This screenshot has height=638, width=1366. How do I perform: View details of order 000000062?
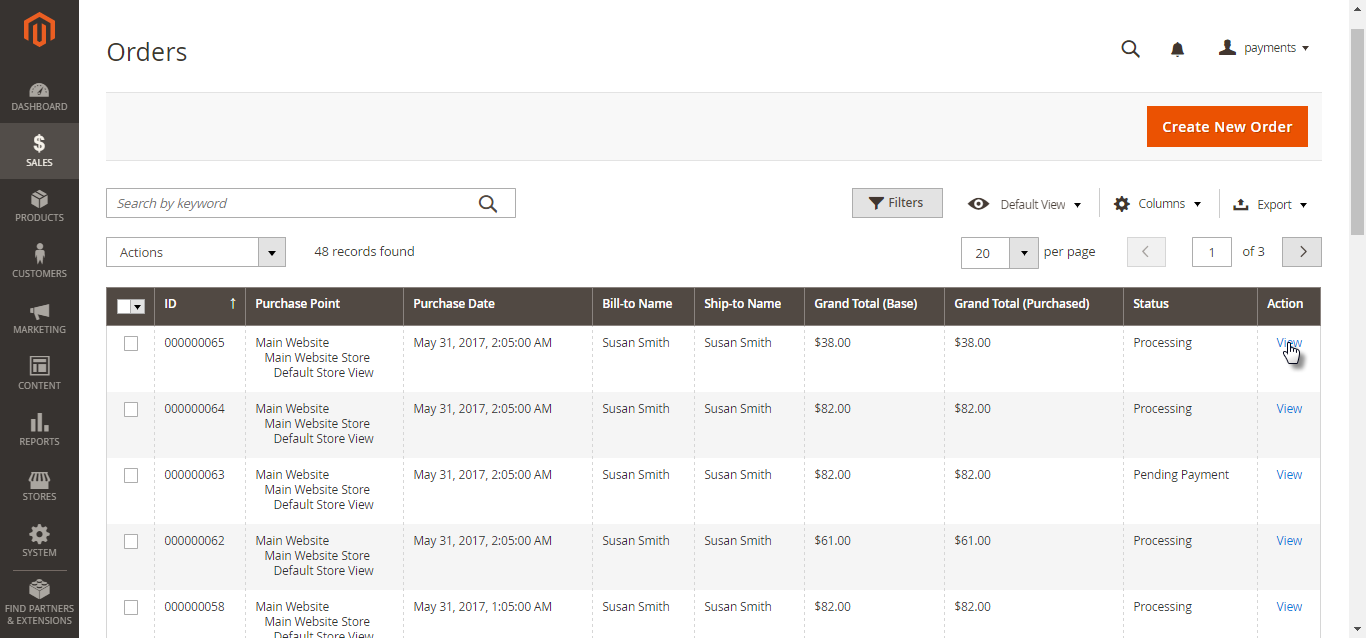tap(1288, 540)
